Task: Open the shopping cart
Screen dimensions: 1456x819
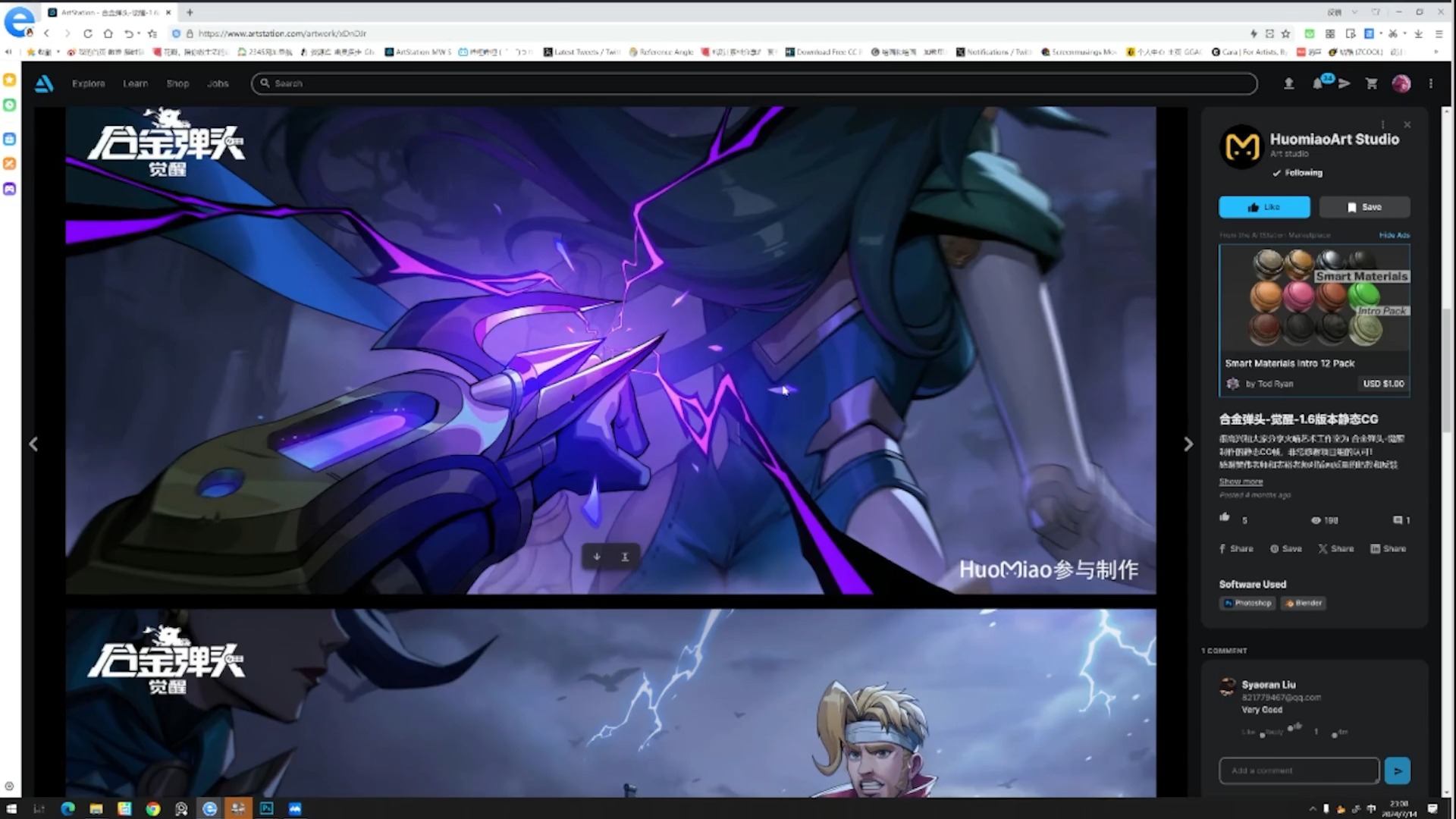Action: [x=1371, y=83]
